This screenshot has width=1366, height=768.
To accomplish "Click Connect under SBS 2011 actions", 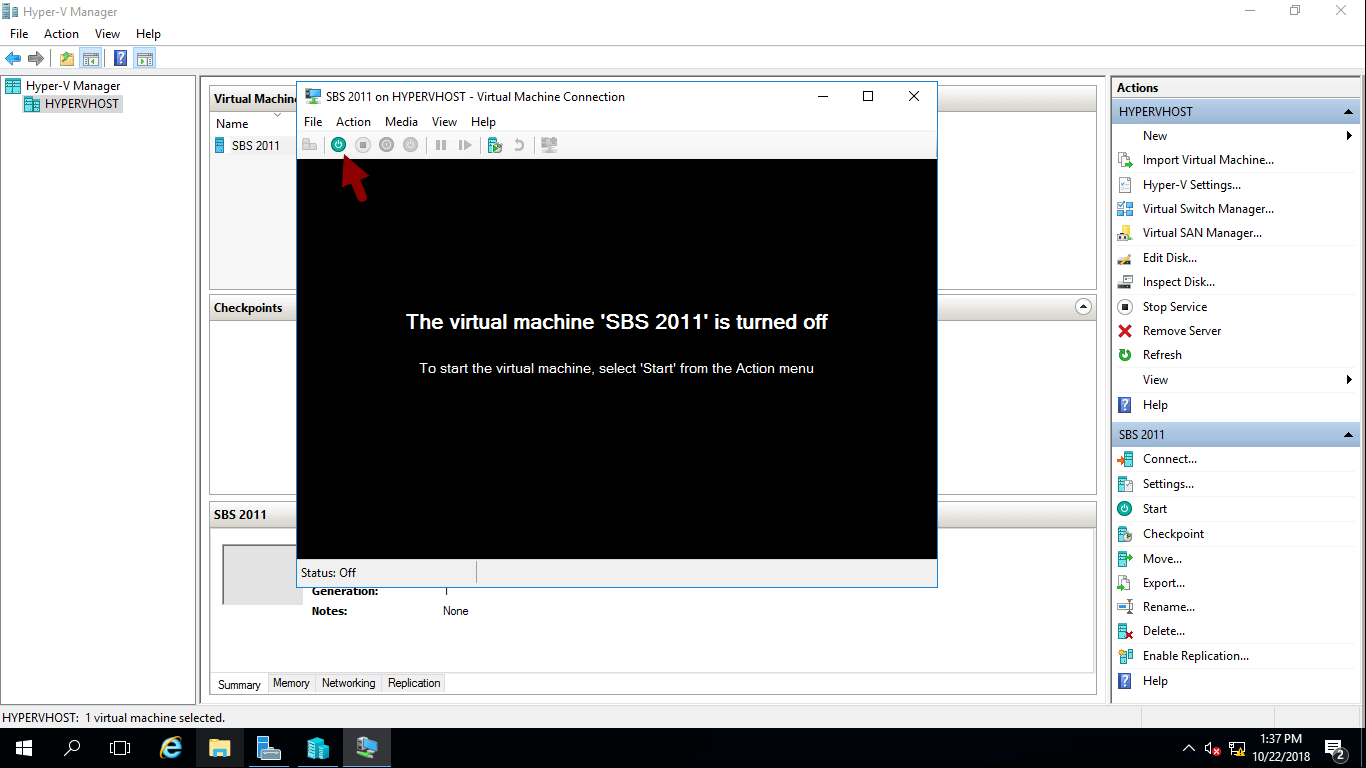I will coord(1170,459).
